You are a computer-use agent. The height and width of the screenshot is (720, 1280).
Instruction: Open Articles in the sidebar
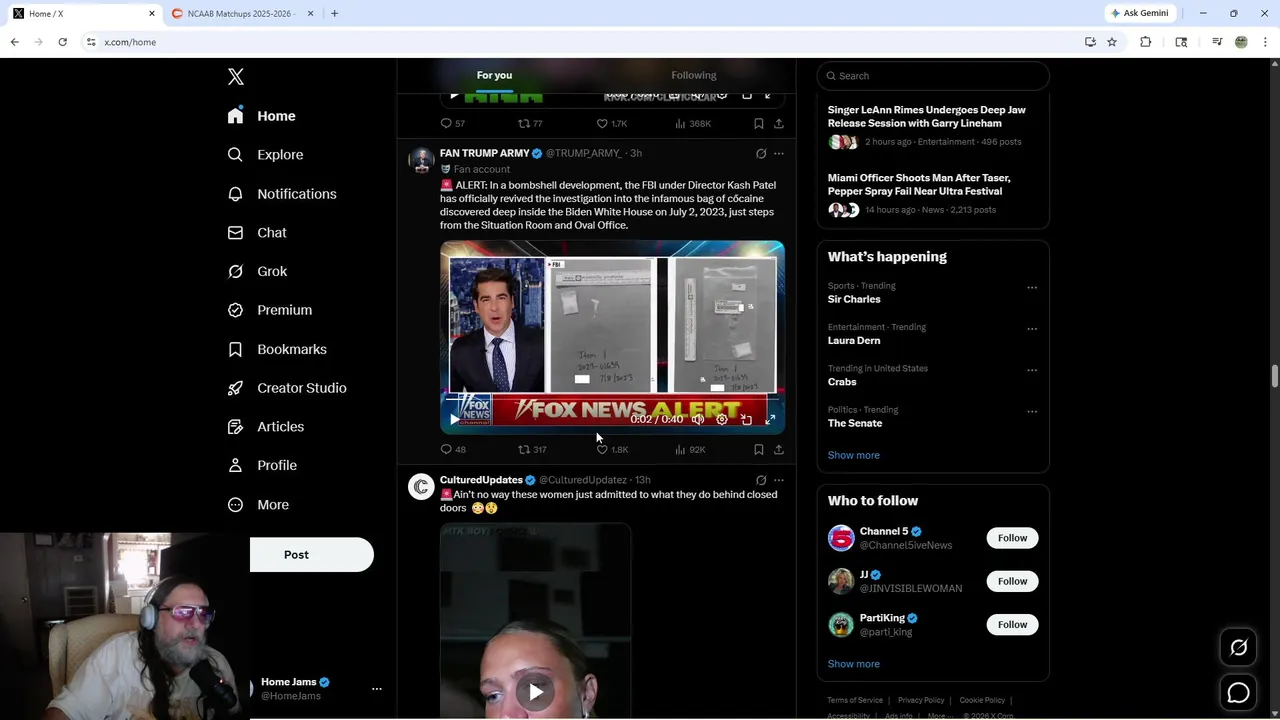[266, 427]
